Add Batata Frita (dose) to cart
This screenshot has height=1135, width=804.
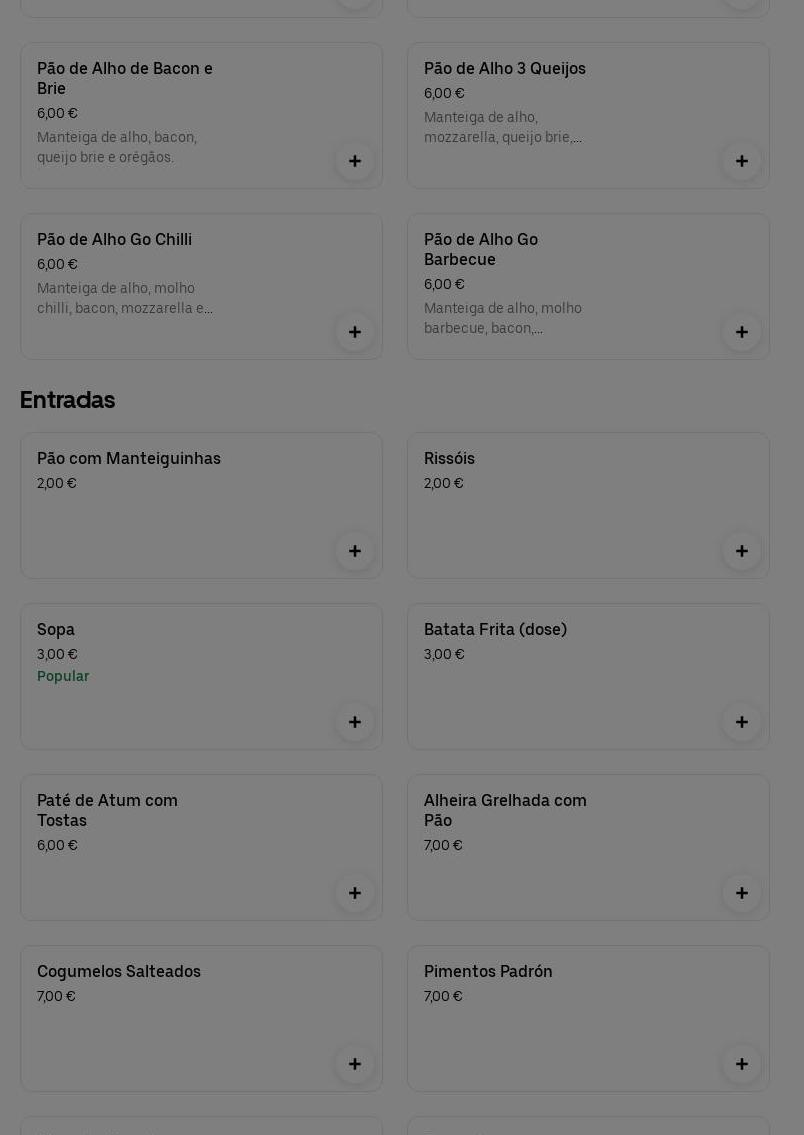click(742, 722)
